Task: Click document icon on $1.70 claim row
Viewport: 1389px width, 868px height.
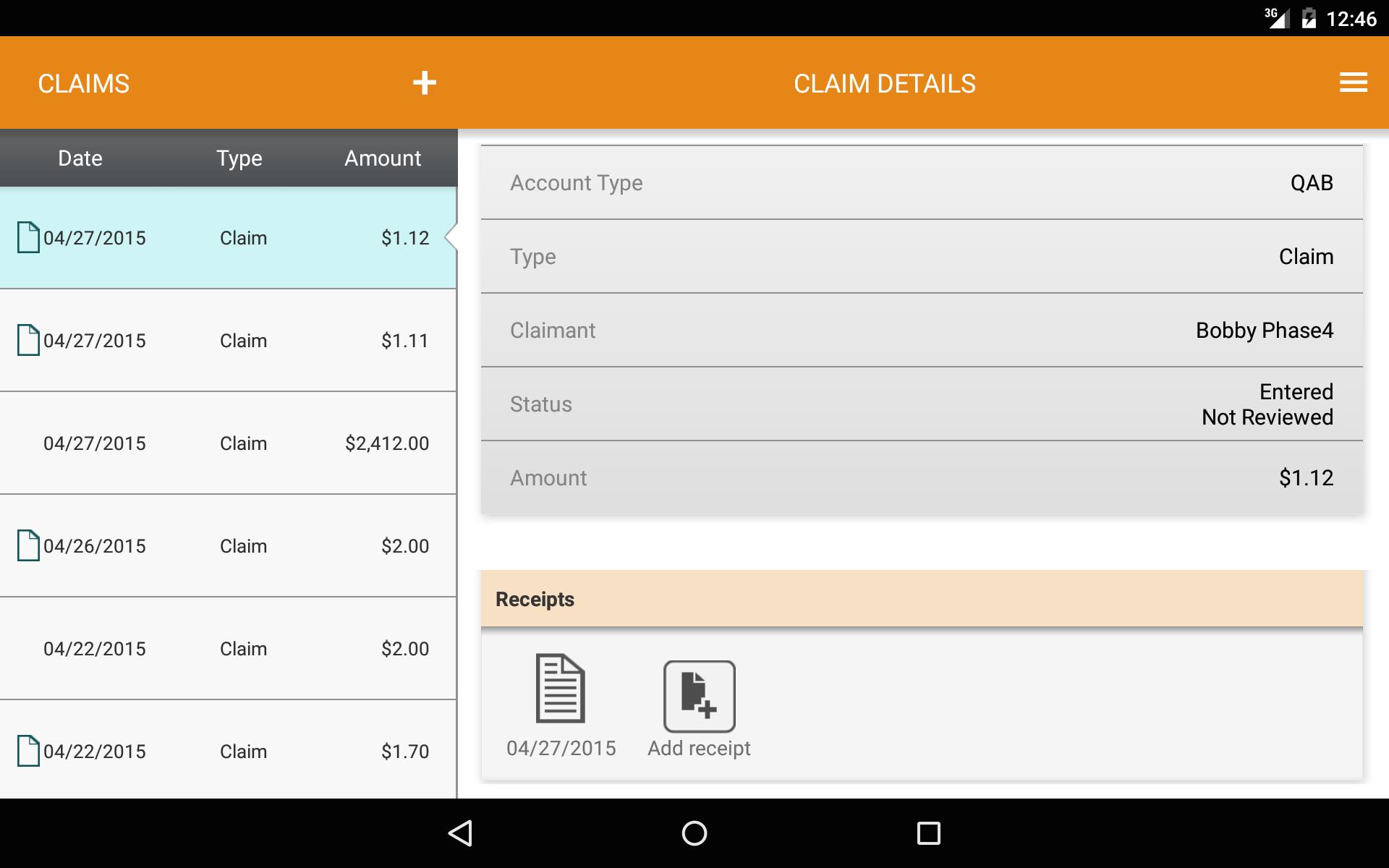Action: pos(28,751)
